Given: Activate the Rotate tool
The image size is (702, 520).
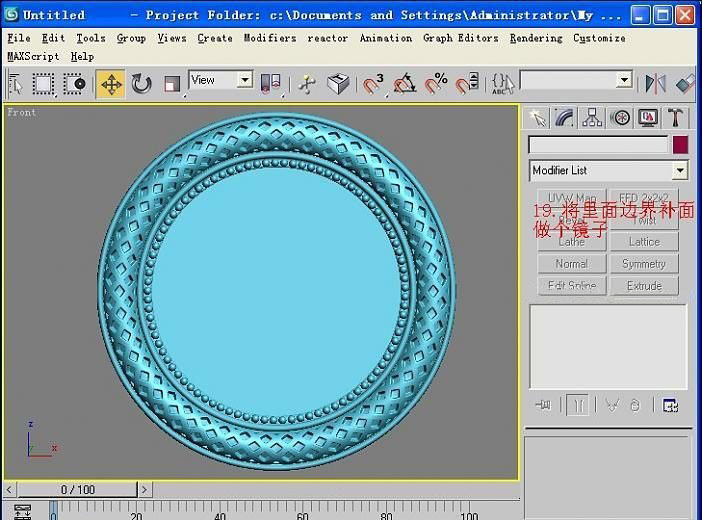Looking at the screenshot, I should point(141,84).
